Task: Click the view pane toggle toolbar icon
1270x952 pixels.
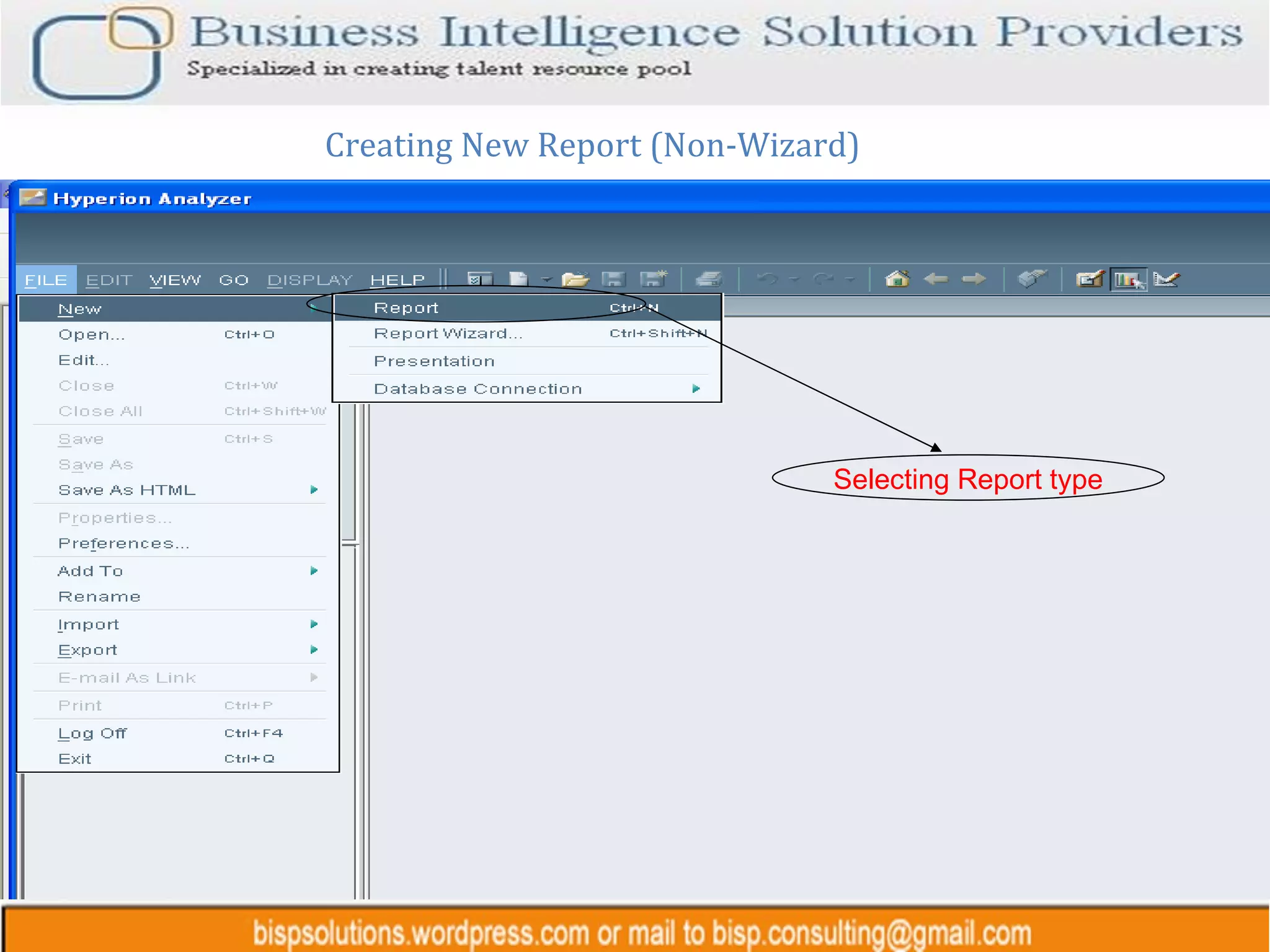Action: coord(479,280)
